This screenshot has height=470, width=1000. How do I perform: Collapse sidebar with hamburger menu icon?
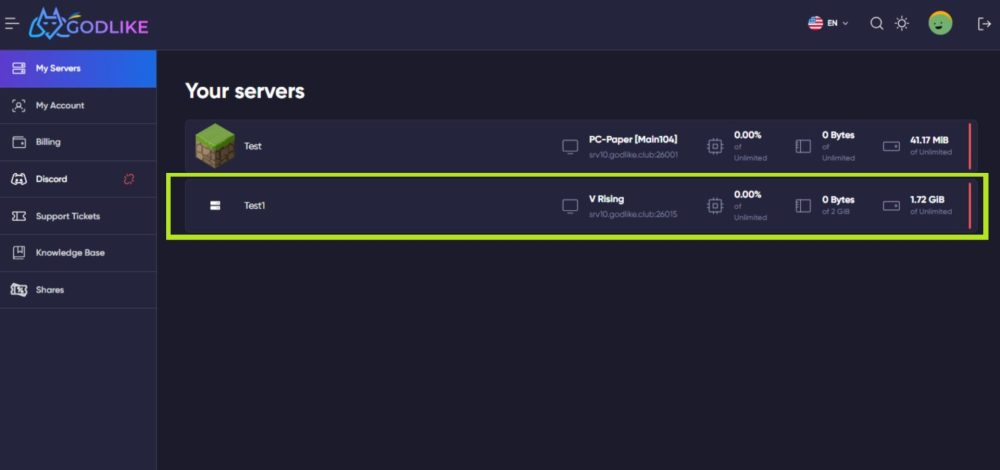click(x=11, y=24)
